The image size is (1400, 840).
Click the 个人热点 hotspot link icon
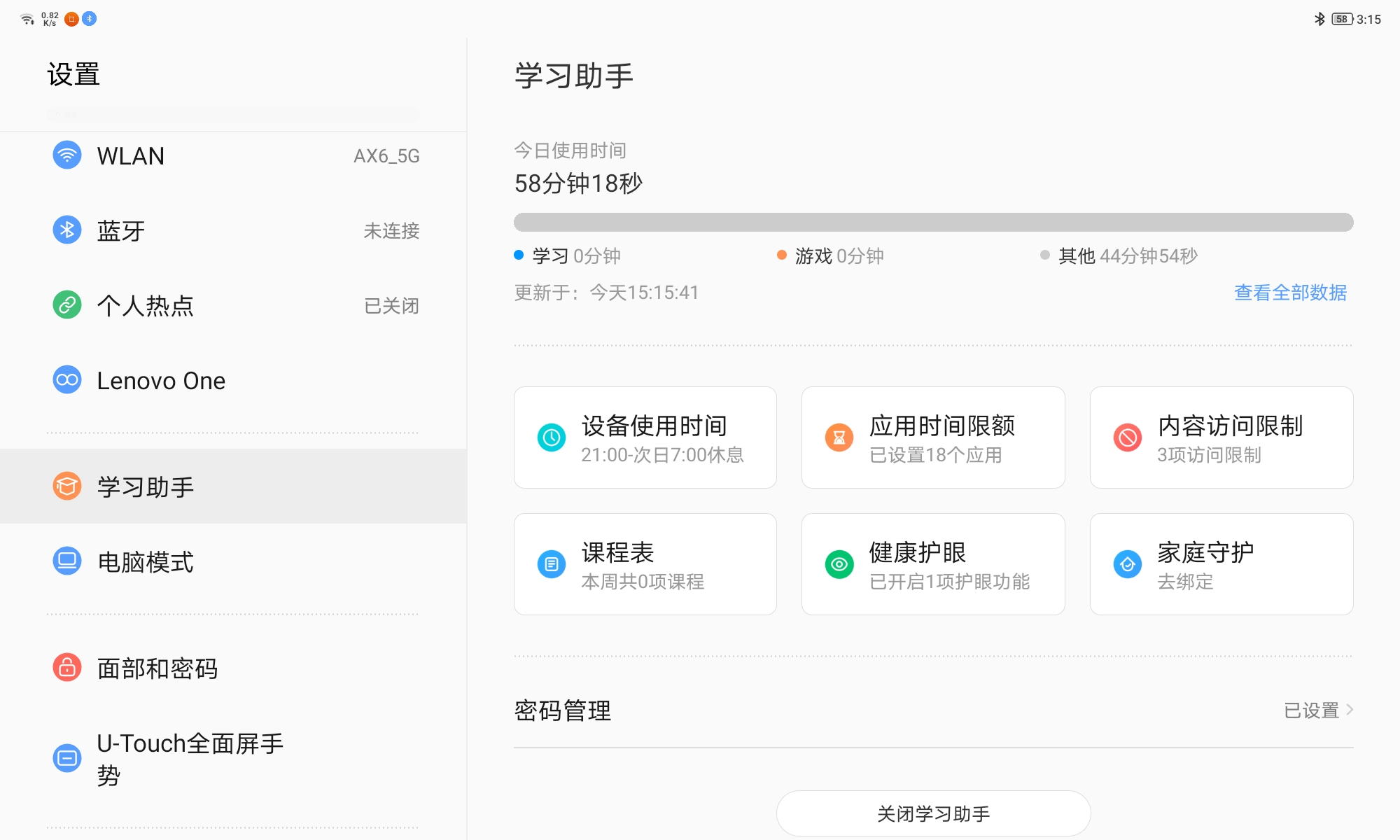point(66,306)
